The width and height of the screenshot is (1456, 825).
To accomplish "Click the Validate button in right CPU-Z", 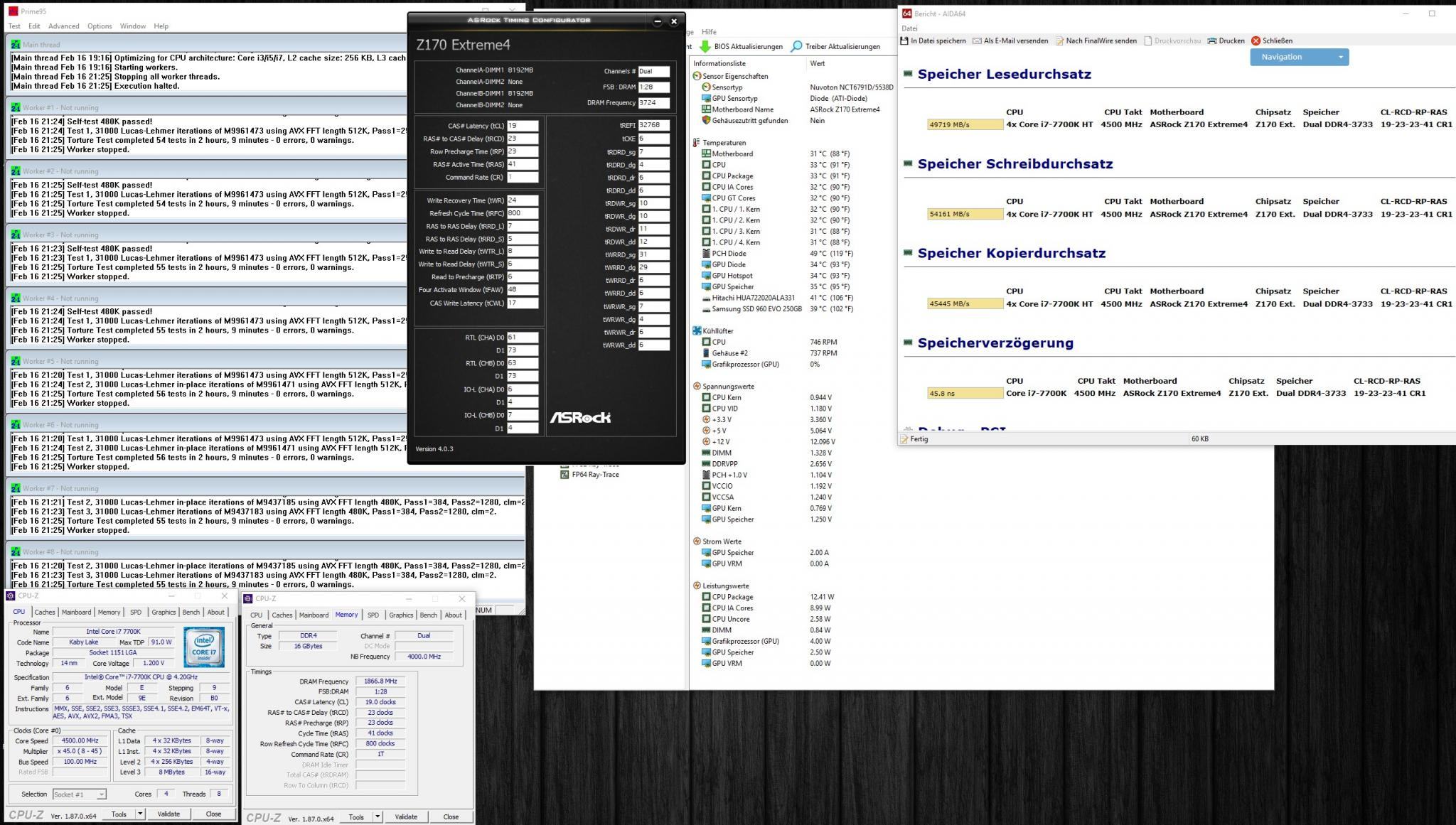I will tap(406, 816).
